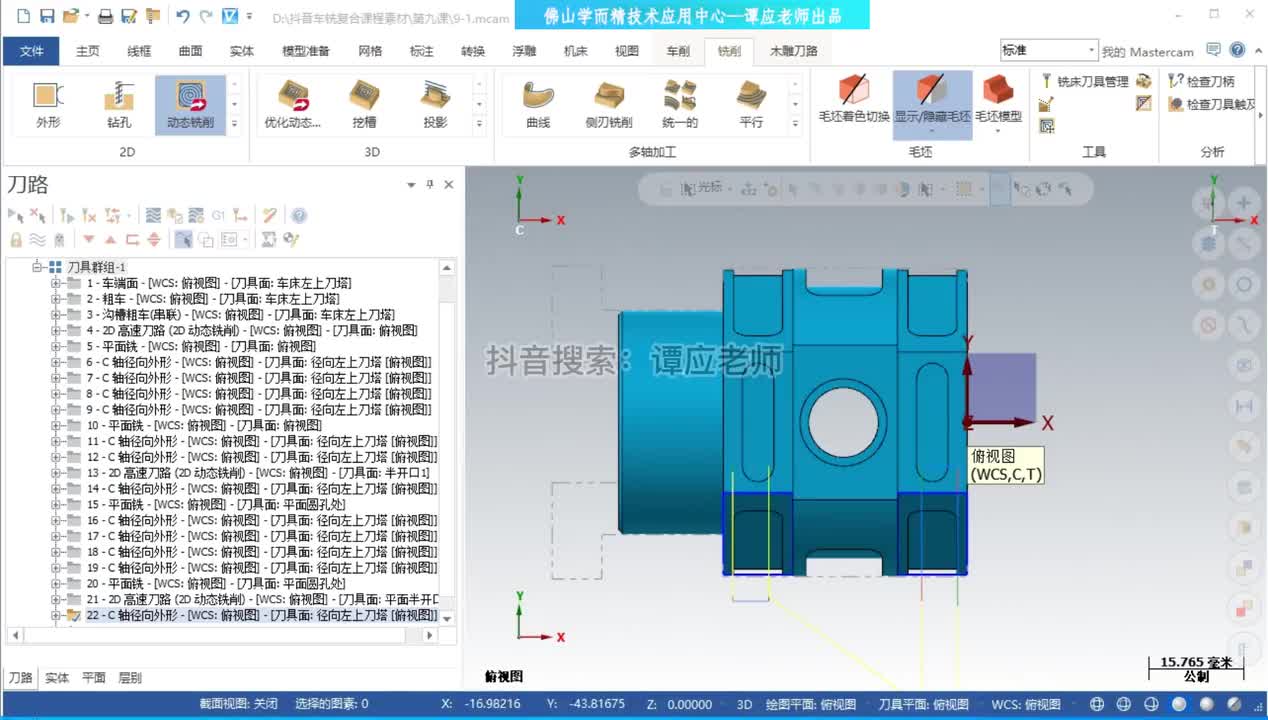Toggle 3D mode in status bar
1268x720 pixels.
click(744, 704)
